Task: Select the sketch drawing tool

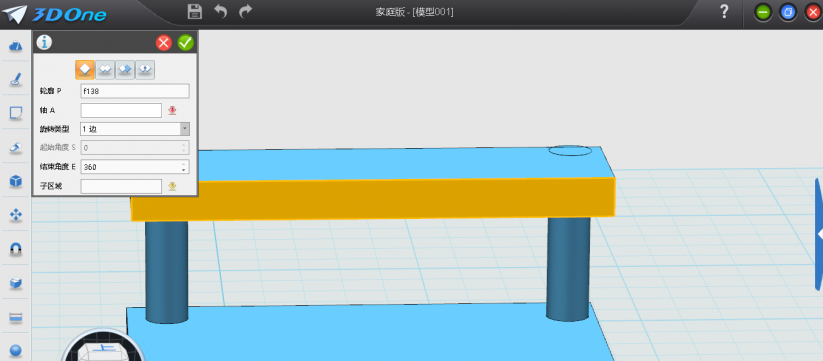Action: [16, 79]
